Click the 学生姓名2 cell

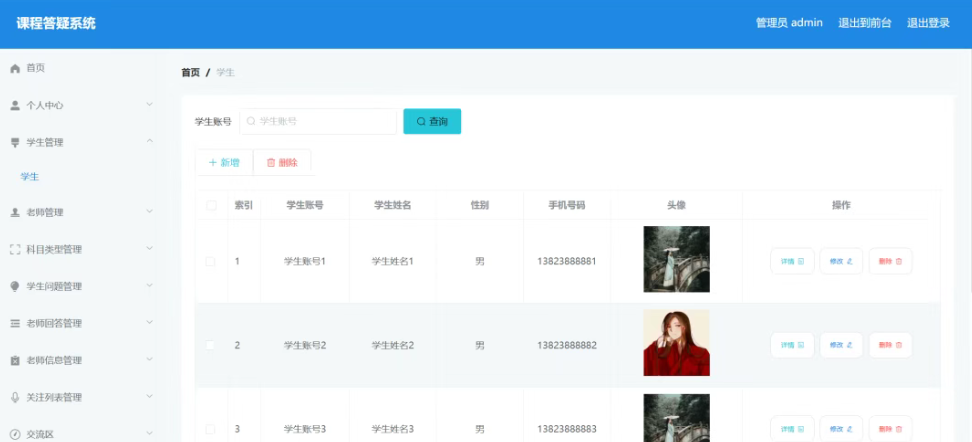392,345
